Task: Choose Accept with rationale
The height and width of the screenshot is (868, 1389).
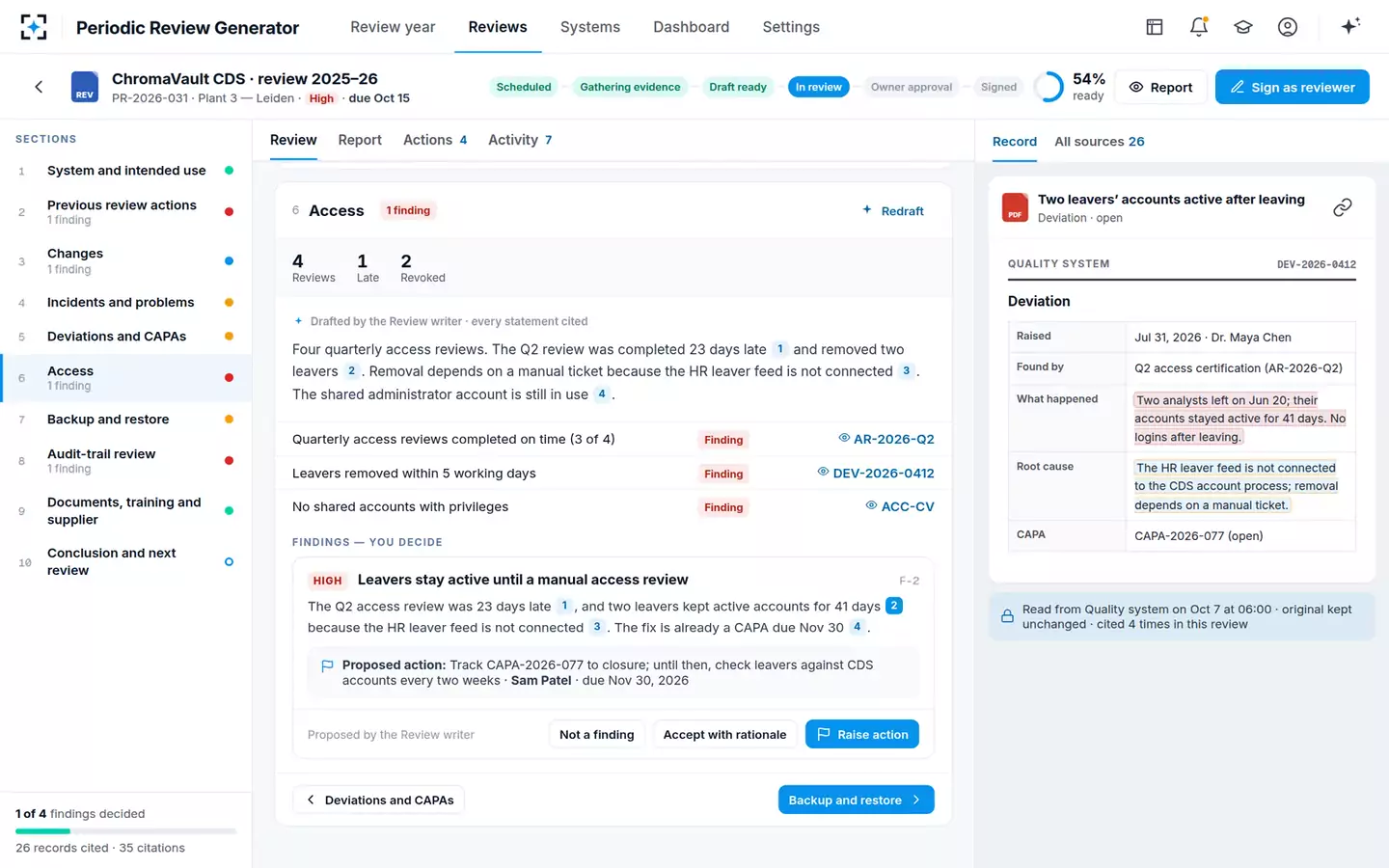Action: pyautogui.click(x=724, y=735)
